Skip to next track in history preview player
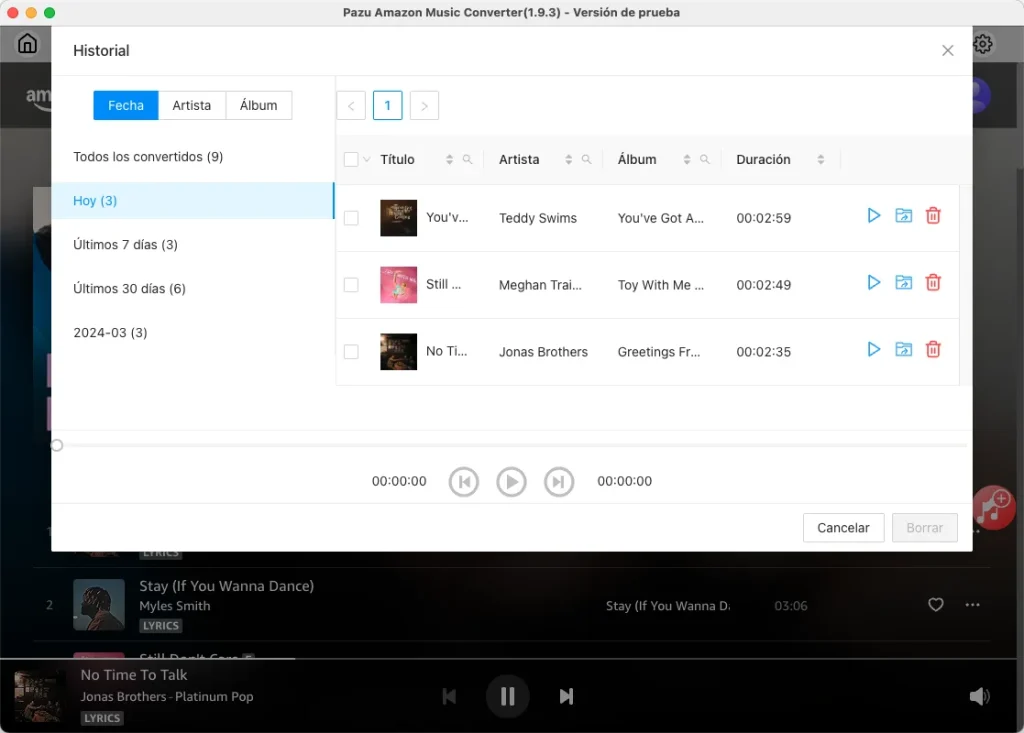This screenshot has height=733, width=1024. click(559, 481)
